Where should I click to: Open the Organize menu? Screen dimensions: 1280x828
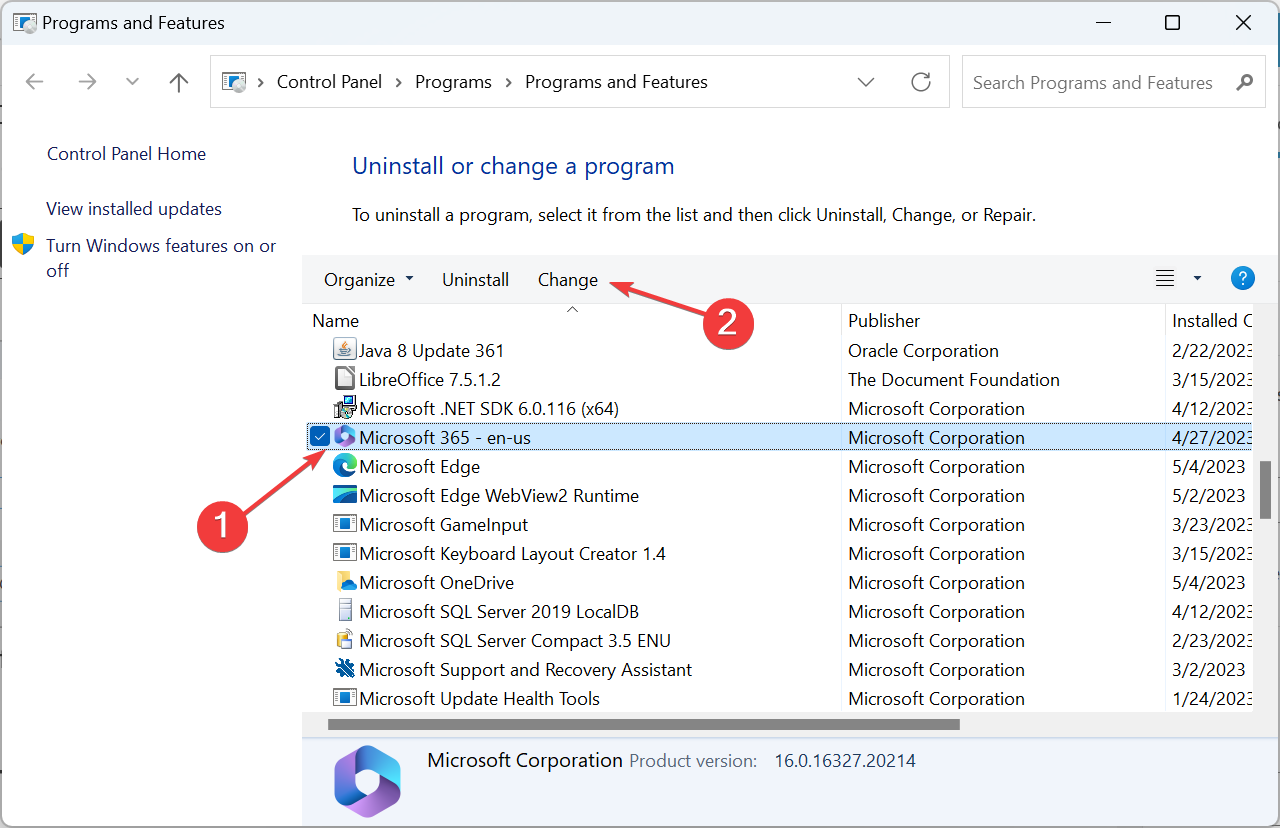pos(368,280)
